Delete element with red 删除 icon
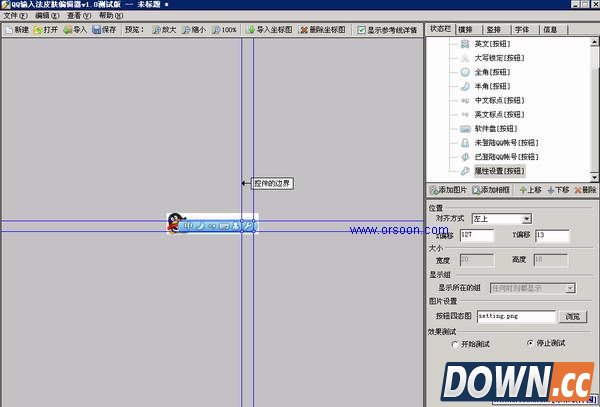Image resolution: width=600 pixels, height=407 pixels. point(585,190)
